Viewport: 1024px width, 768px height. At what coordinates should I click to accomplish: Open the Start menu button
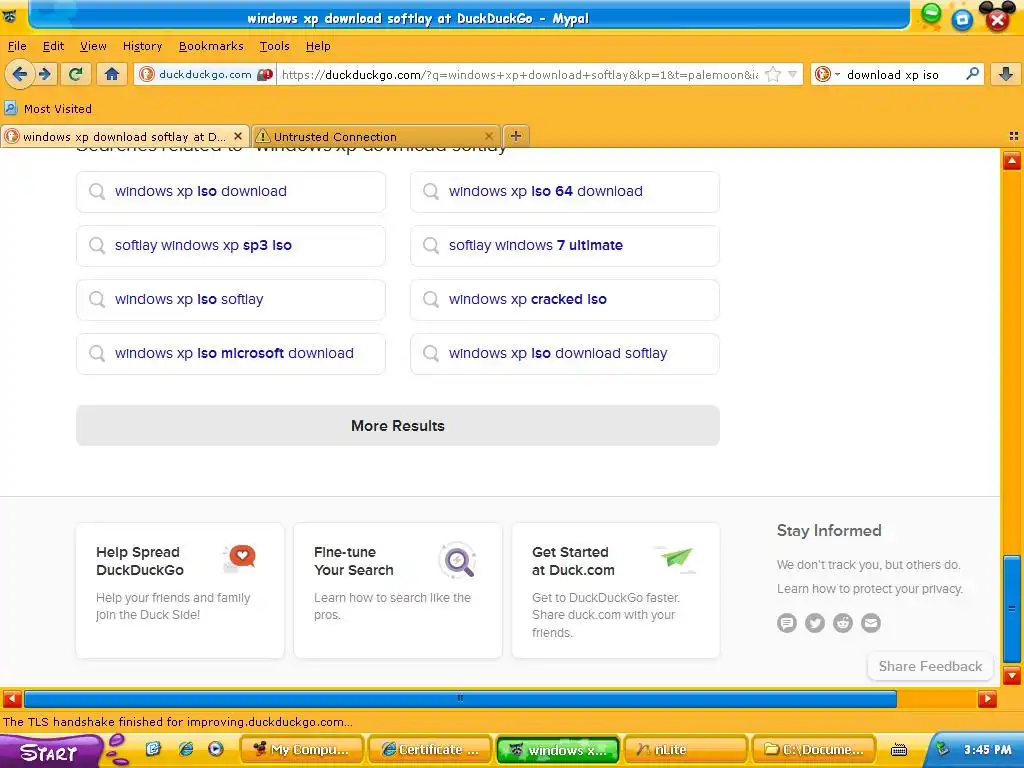click(x=49, y=751)
